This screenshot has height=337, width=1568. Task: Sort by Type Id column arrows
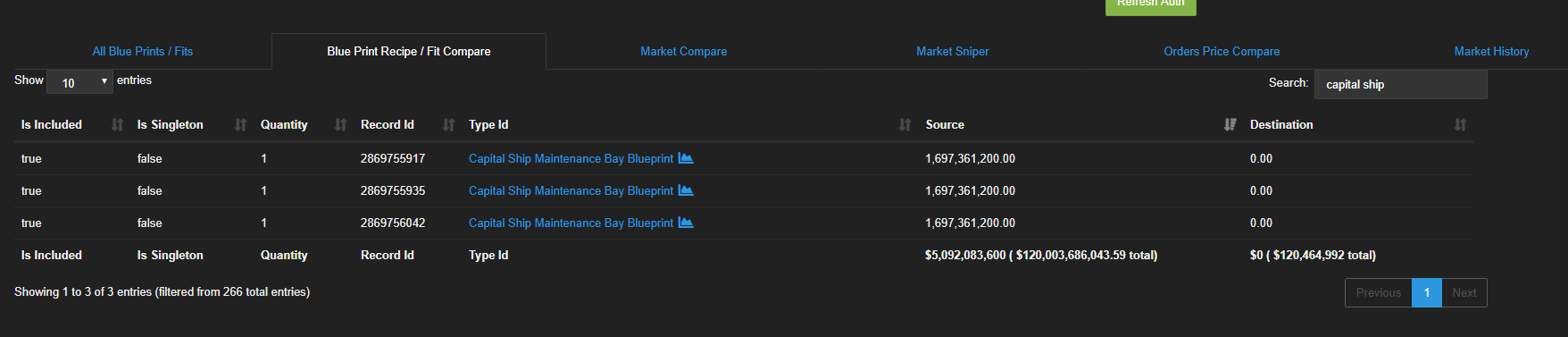(905, 125)
